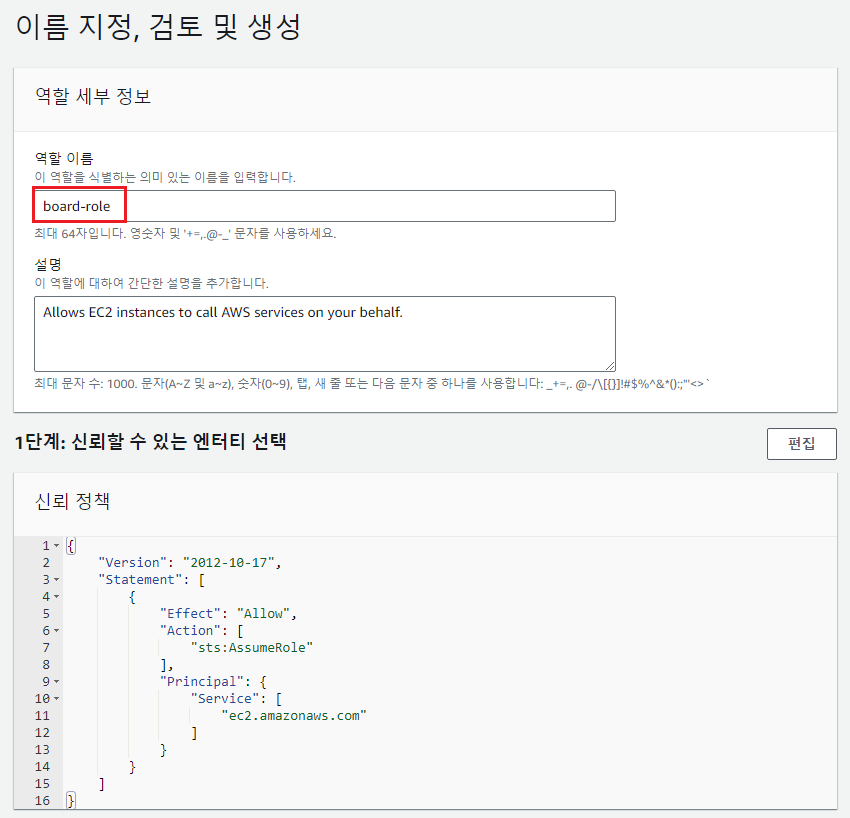The width and height of the screenshot is (850, 818).
Task: Click the 1단계: 신뢰할 수 있는 엔터티 선택 heading
Action: pyautogui.click(x=151, y=441)
